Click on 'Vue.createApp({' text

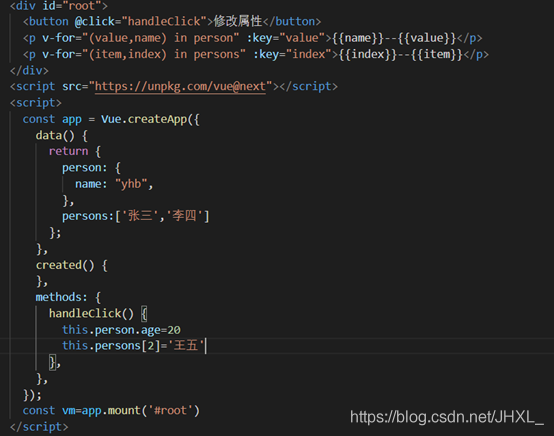coord(150,119)
